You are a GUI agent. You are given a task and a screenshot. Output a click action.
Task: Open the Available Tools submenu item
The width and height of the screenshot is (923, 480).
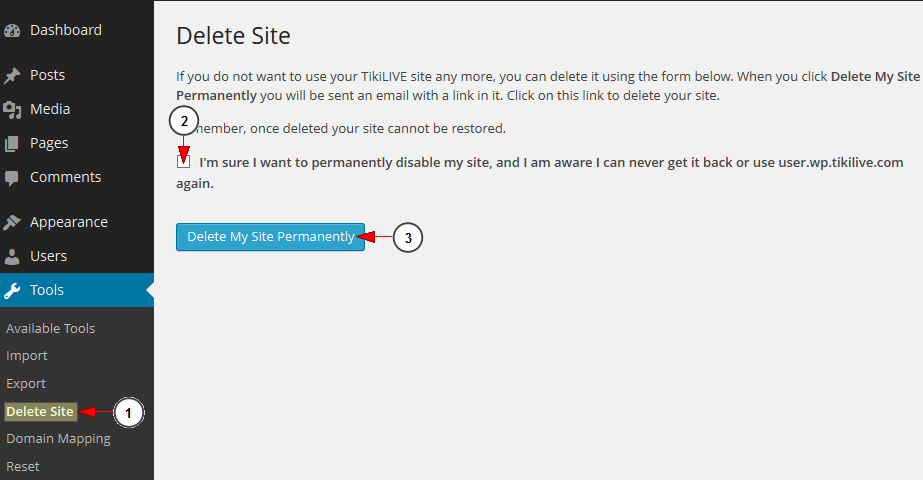point(51,329)
